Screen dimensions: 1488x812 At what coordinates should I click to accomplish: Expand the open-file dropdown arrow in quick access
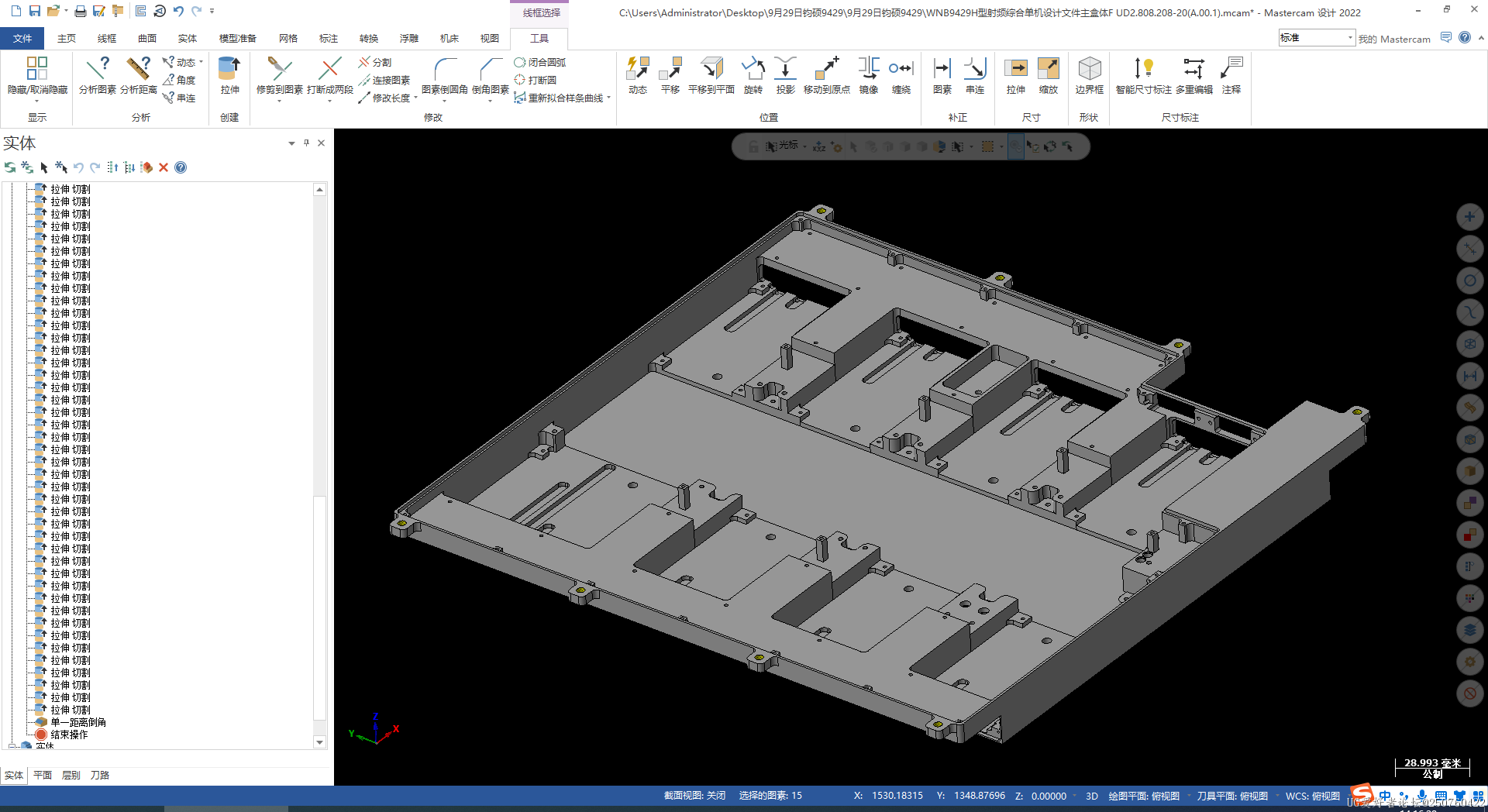[x=66, y=12]
